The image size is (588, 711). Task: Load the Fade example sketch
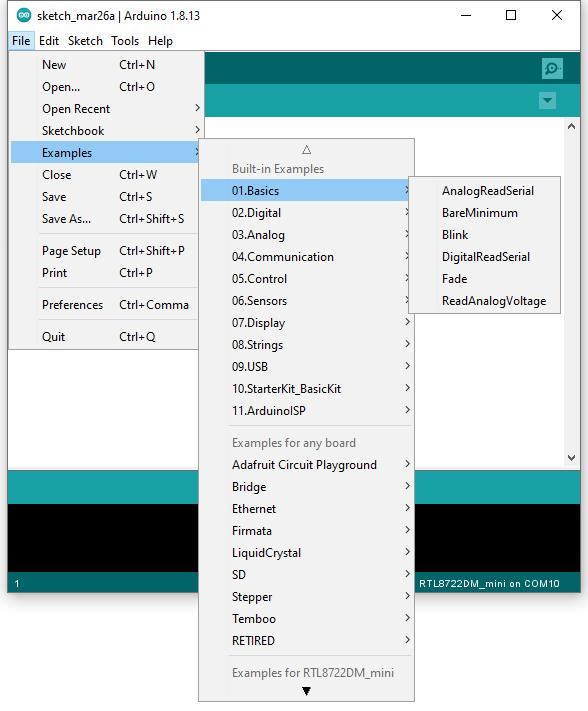pyautogui.click(x=485, y=278)
